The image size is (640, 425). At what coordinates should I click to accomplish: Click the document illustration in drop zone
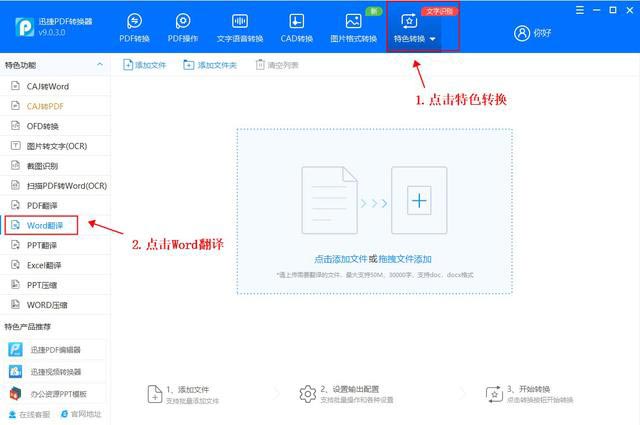coord(329,200)
